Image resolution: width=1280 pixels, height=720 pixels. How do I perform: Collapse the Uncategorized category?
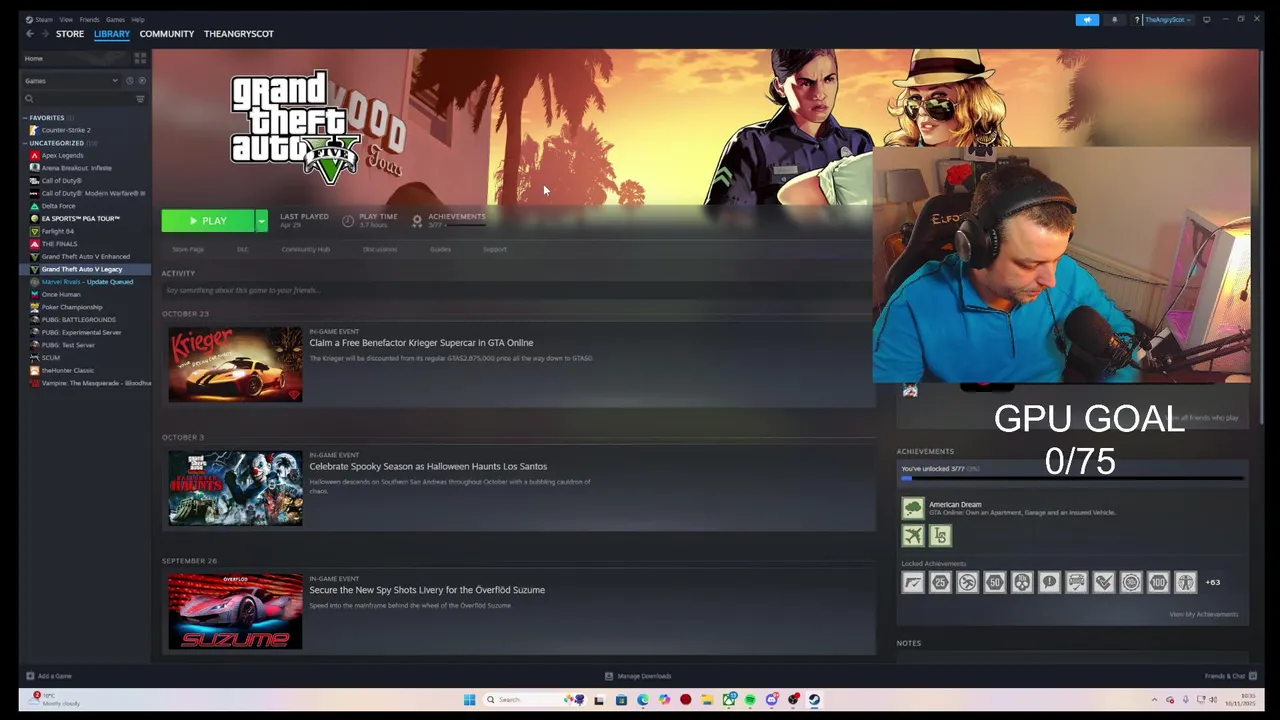[26, 143]
